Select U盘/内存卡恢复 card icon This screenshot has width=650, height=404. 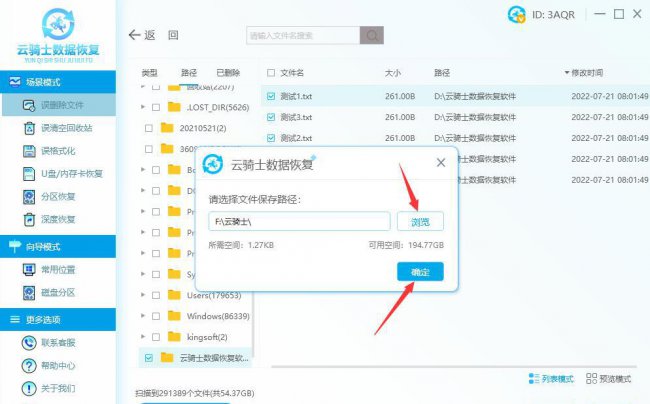tap(29, 174)
